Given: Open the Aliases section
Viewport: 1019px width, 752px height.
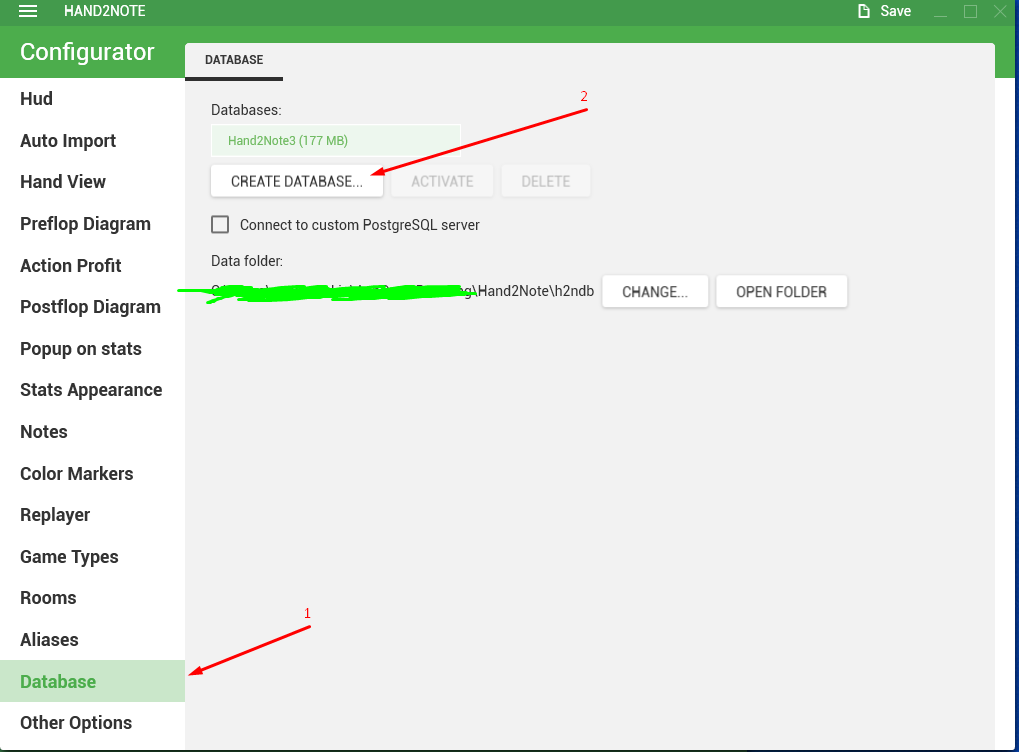Looking at the screenshot, I should [49, 640].
